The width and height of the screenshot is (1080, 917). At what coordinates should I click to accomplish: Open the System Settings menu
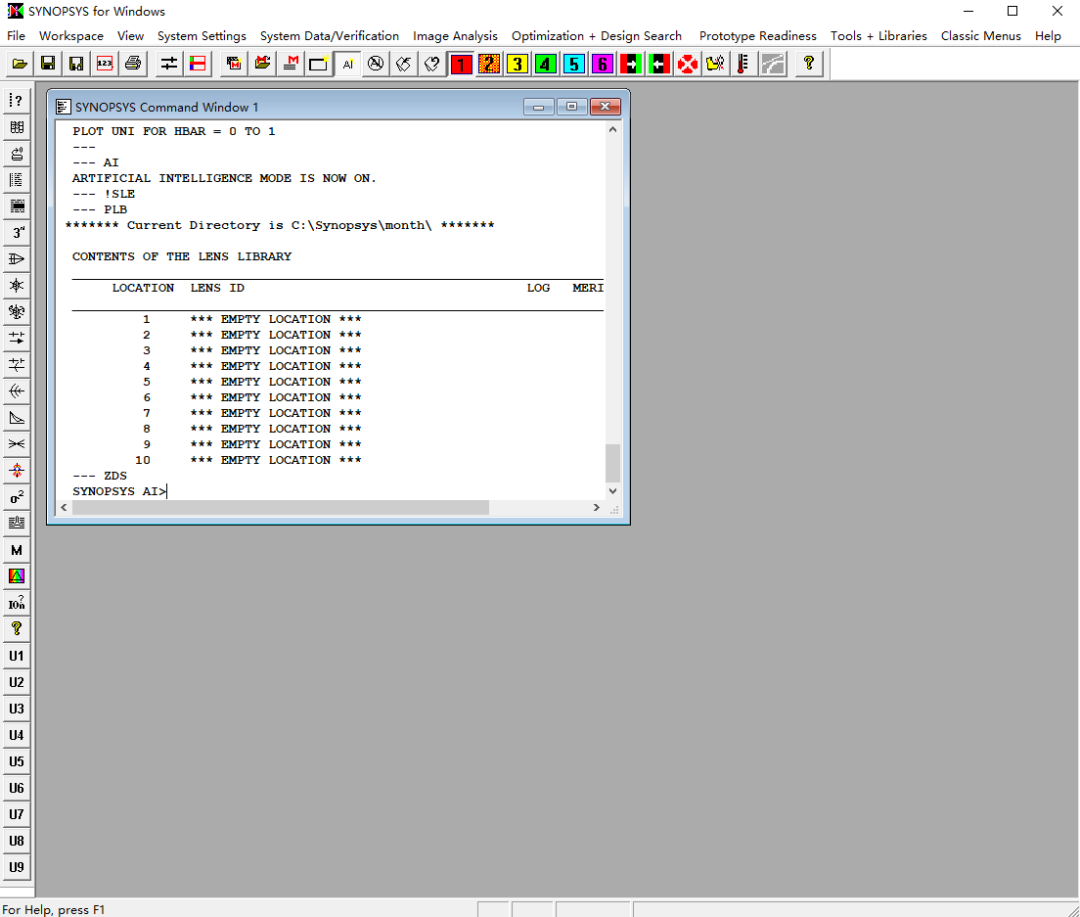point(201,36)
